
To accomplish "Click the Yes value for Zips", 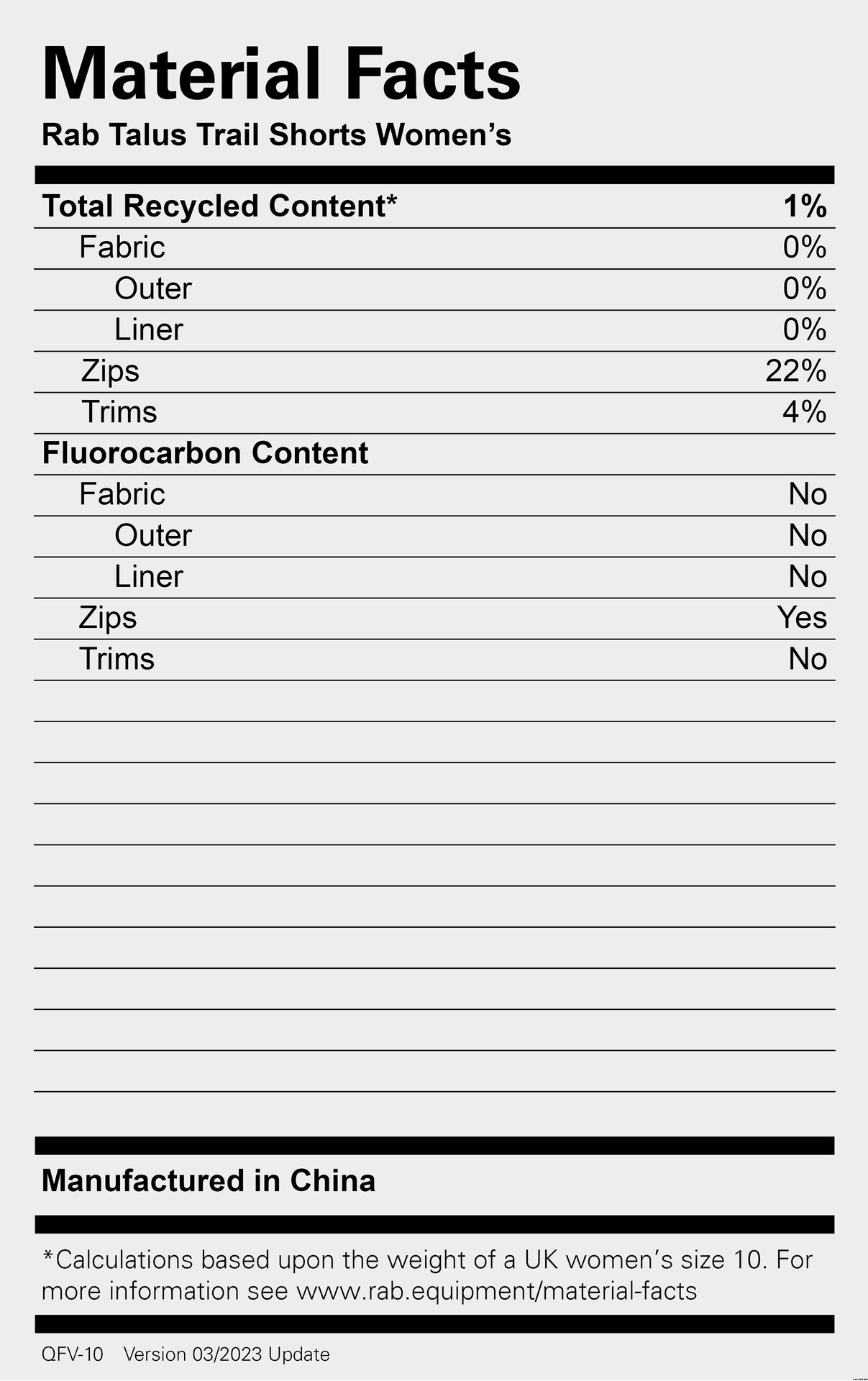I will [x=802, y=618].
